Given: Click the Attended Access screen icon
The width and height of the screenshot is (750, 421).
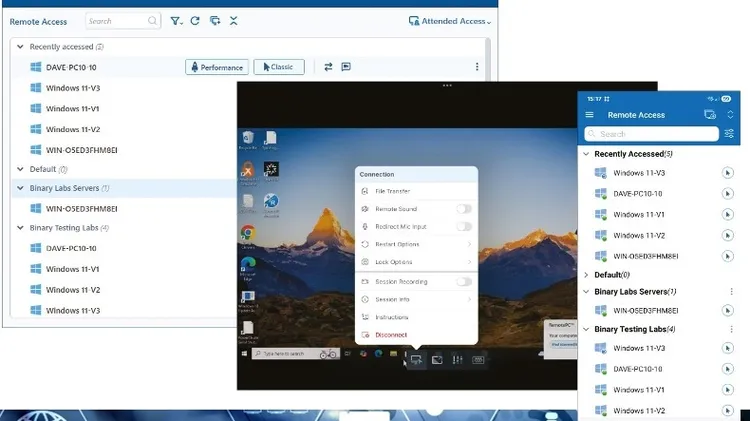Looking at the screenshot, I should click(x=414, y=21).
